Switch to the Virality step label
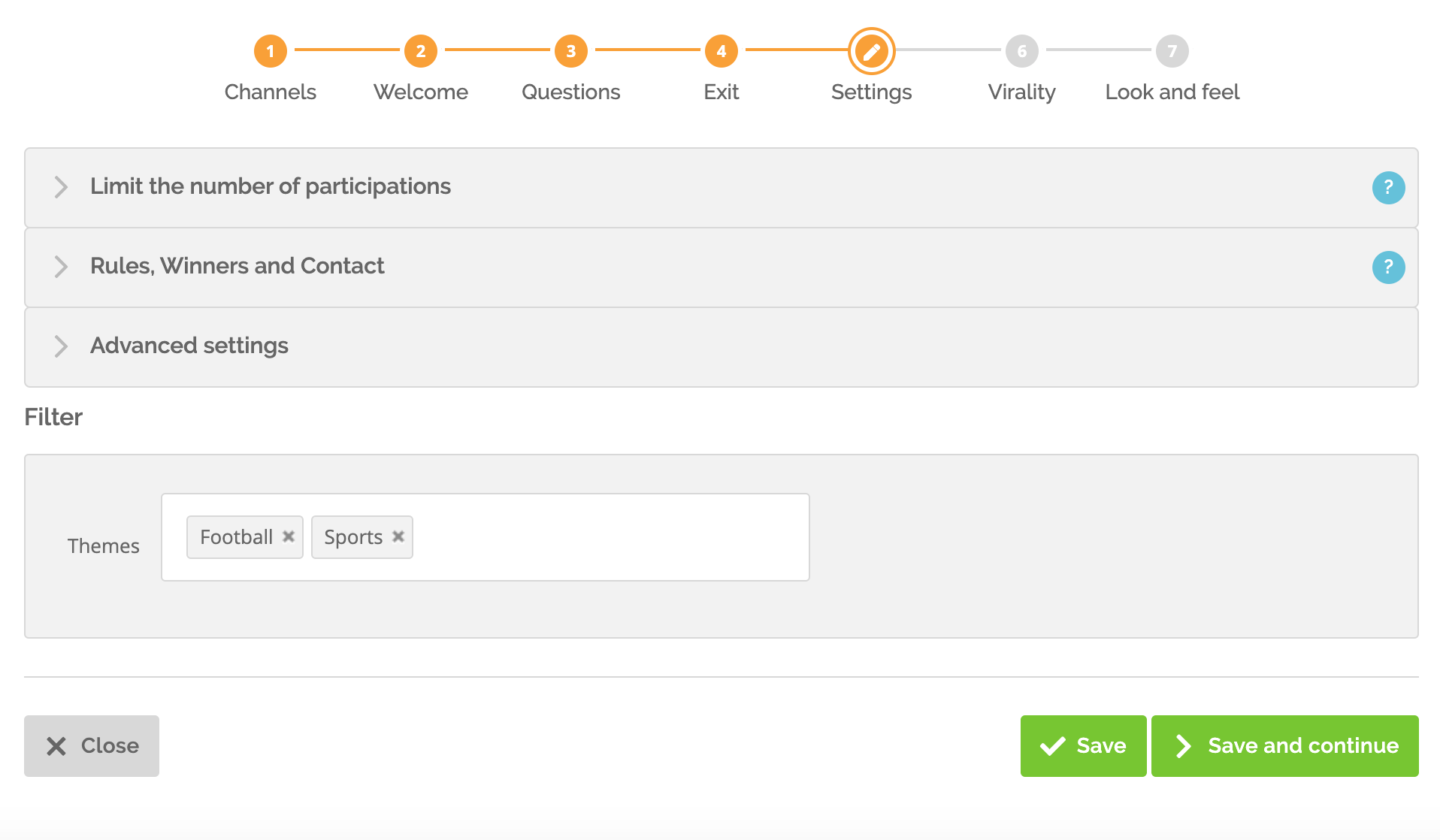Viewport: 1440px width, 840px height. pyautogui.click(x=1022, y=92)
